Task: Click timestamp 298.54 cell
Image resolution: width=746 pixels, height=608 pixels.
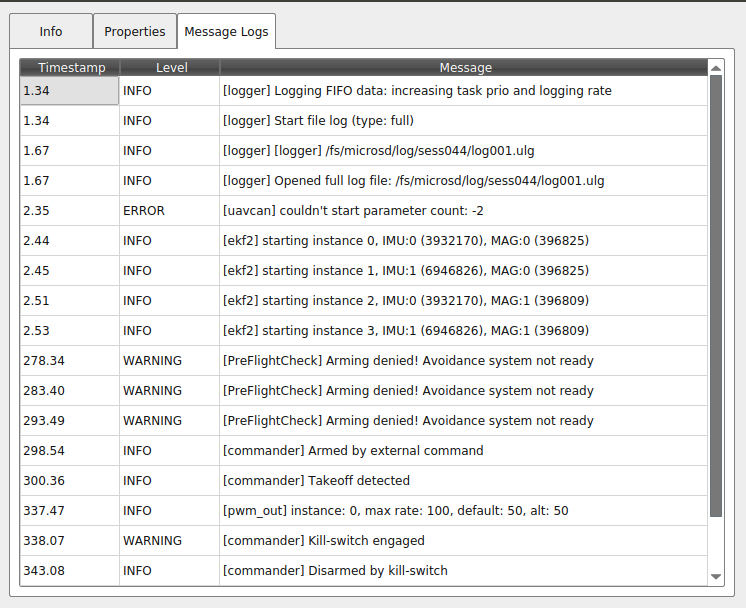Action: click(x=69, y=451)
